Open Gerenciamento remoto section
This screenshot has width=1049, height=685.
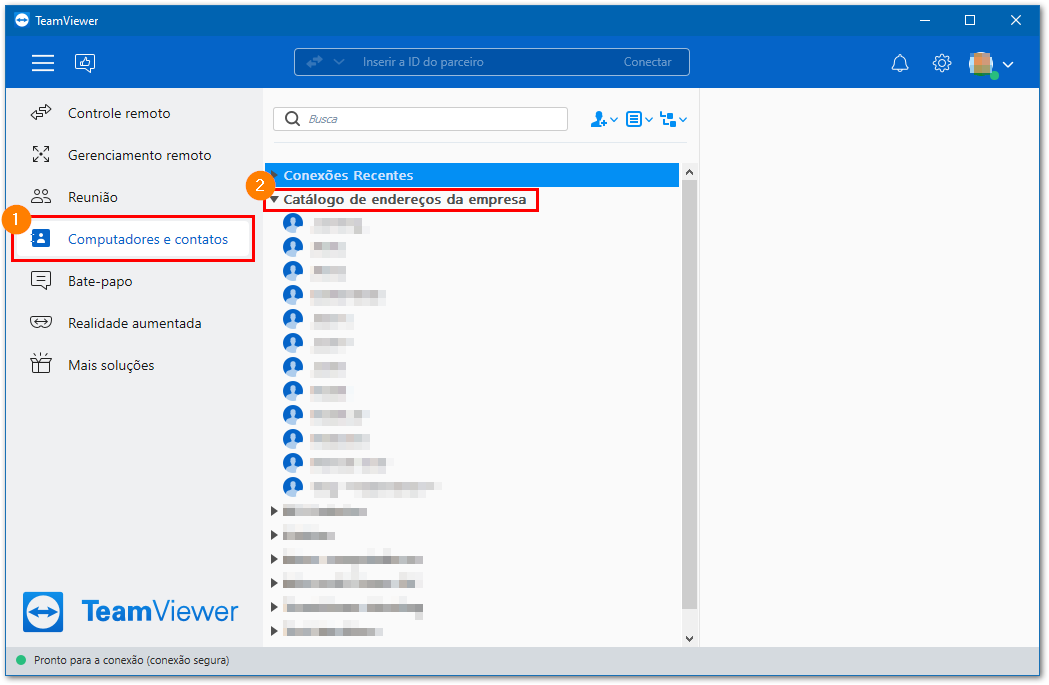pyautogui.click(x=134, y=155)
